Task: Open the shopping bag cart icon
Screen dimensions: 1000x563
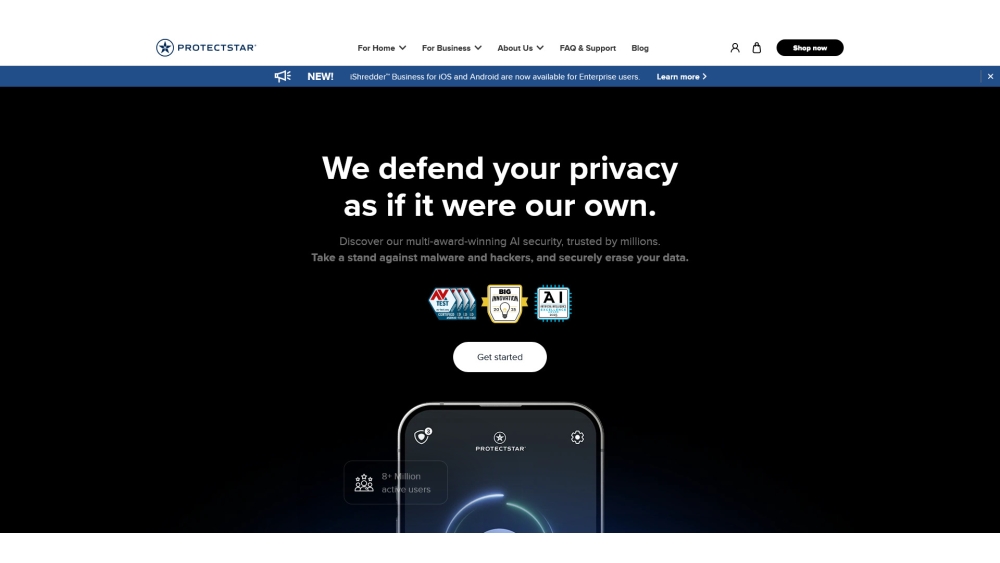Action: 756,48
